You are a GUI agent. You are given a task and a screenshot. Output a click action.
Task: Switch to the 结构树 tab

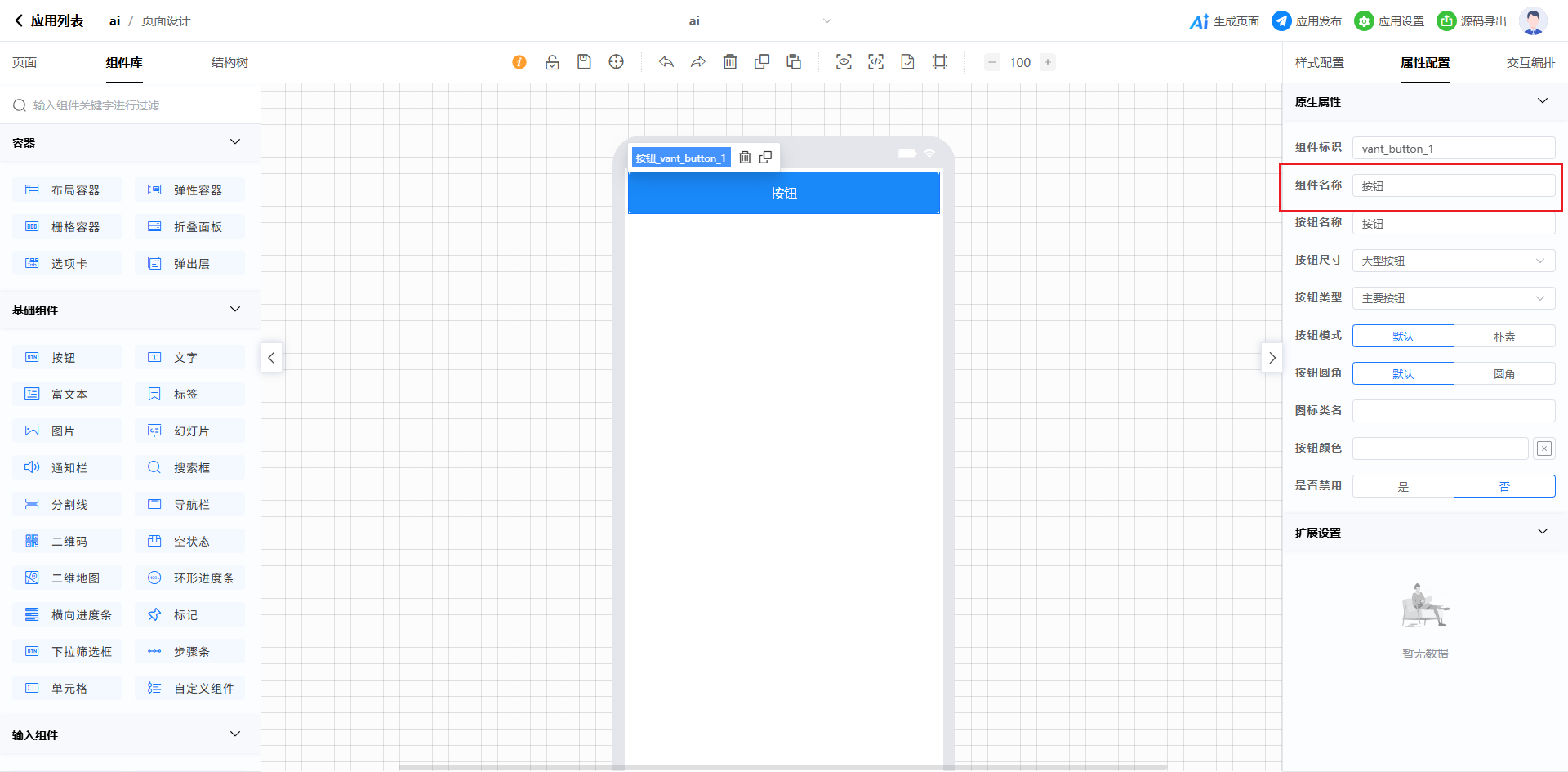[229, 63]
